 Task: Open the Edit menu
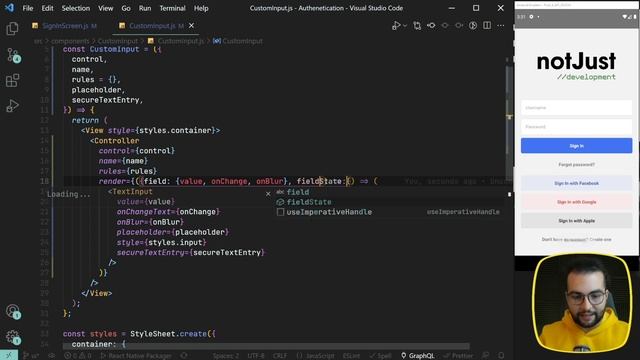47,8
